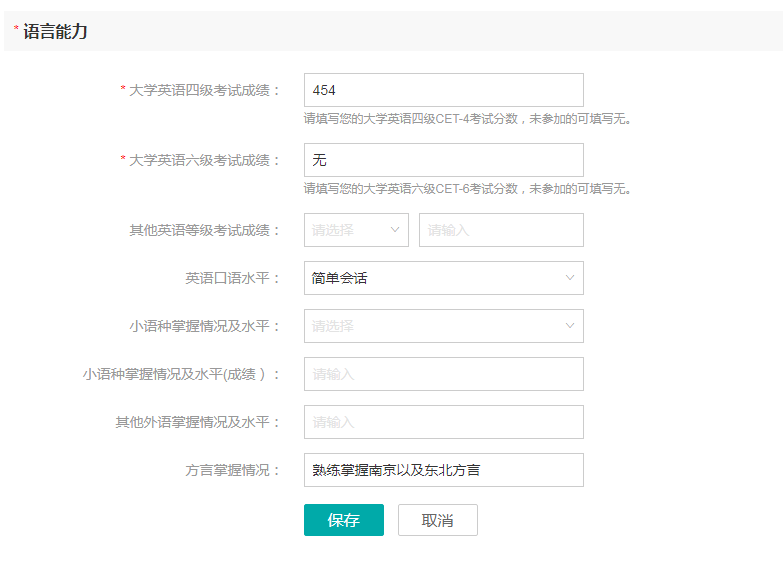The image size is (783, 580).
Task: Open the 小语种掌握情况及水平 dropdown
Action: pos(443,326)
